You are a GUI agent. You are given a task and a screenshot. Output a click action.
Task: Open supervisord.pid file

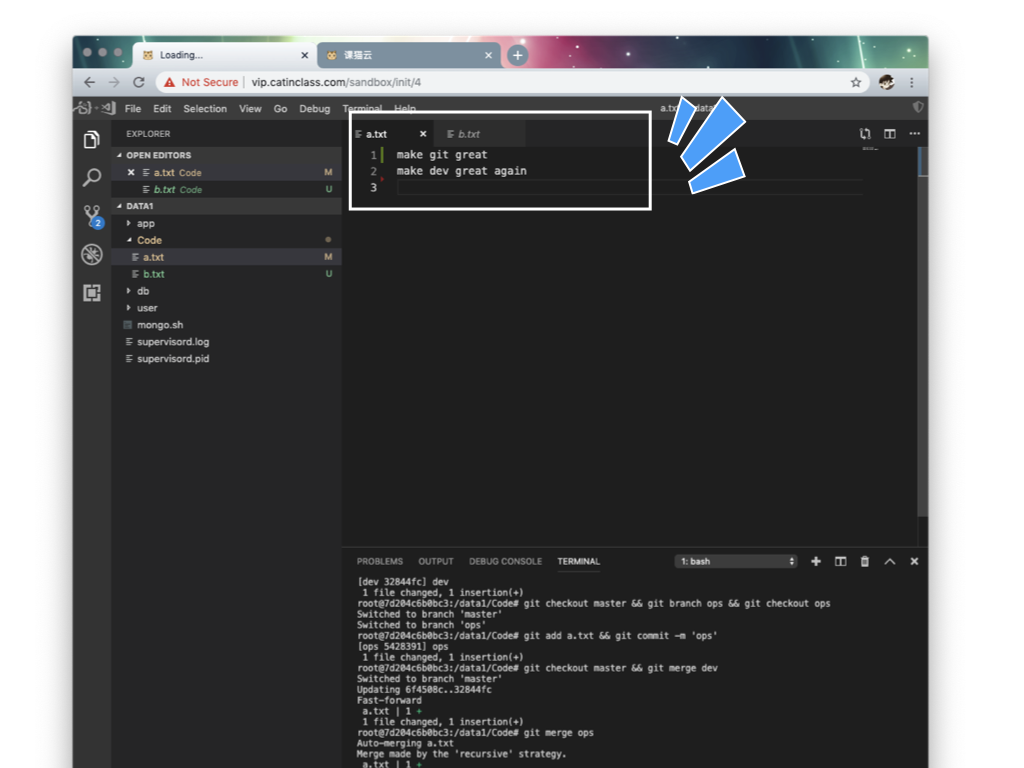(x=226, y=359)
